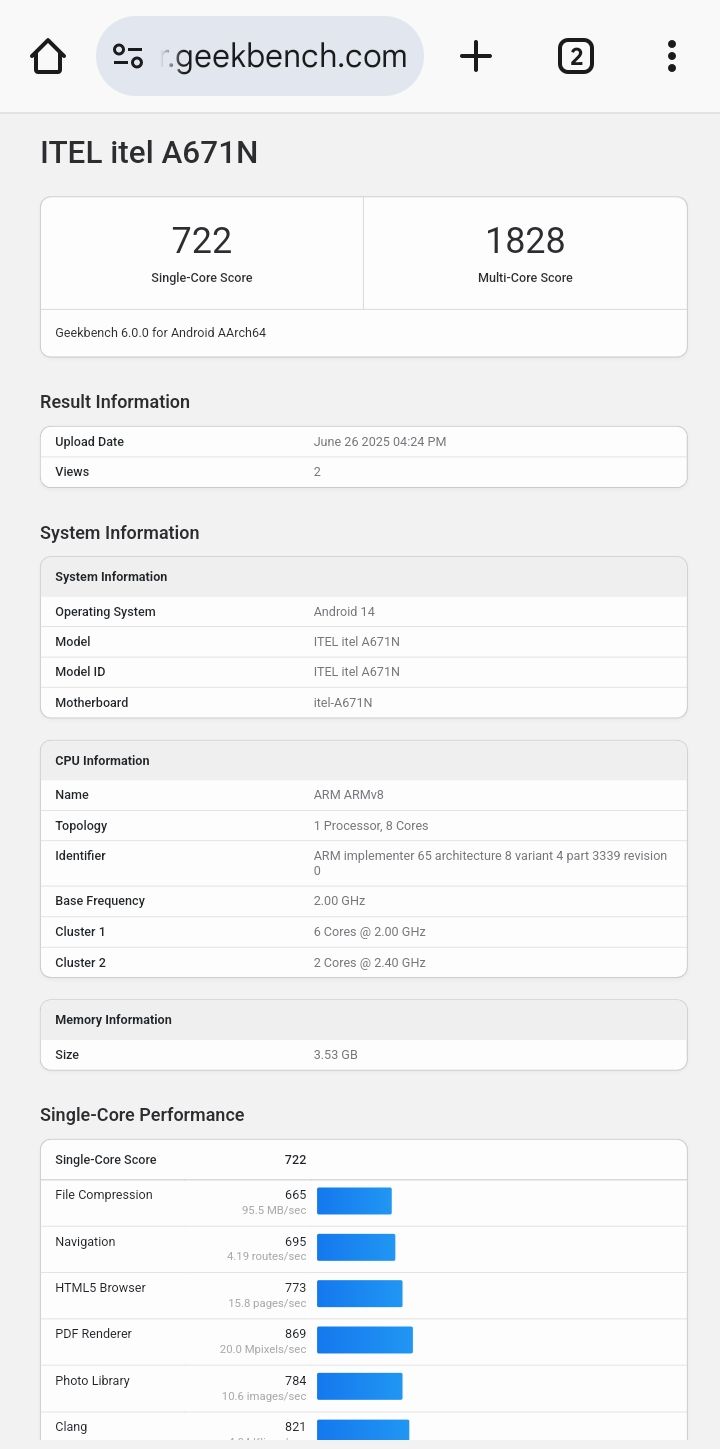The width and height of the screenshot is (720, 1449).
Task: Tap the Upload Date row label
Action: [x=90, y=442]
